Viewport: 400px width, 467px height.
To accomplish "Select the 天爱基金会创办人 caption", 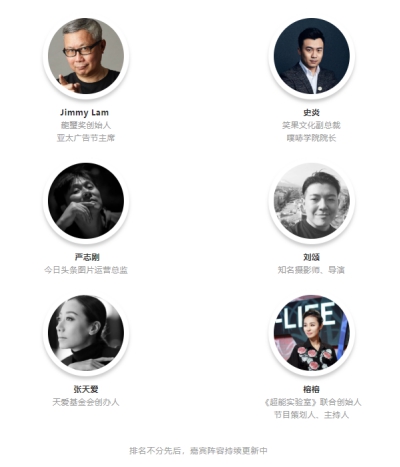I will coord(86,402).
